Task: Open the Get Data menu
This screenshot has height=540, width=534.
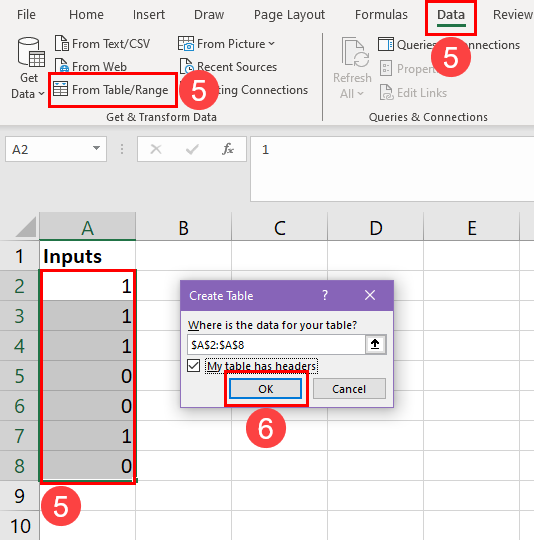Action: coord(28,69)
